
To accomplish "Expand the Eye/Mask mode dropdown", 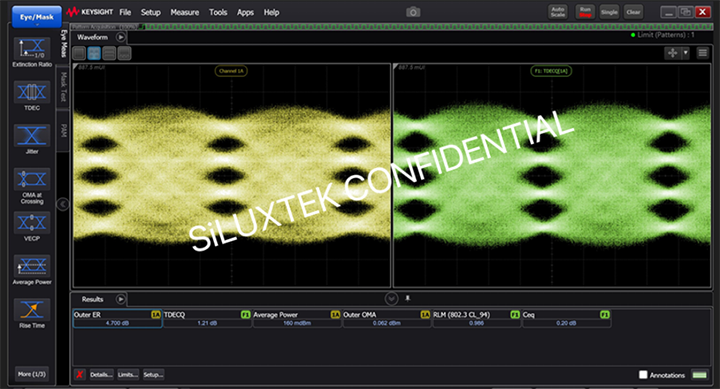I will coord(36,17).
